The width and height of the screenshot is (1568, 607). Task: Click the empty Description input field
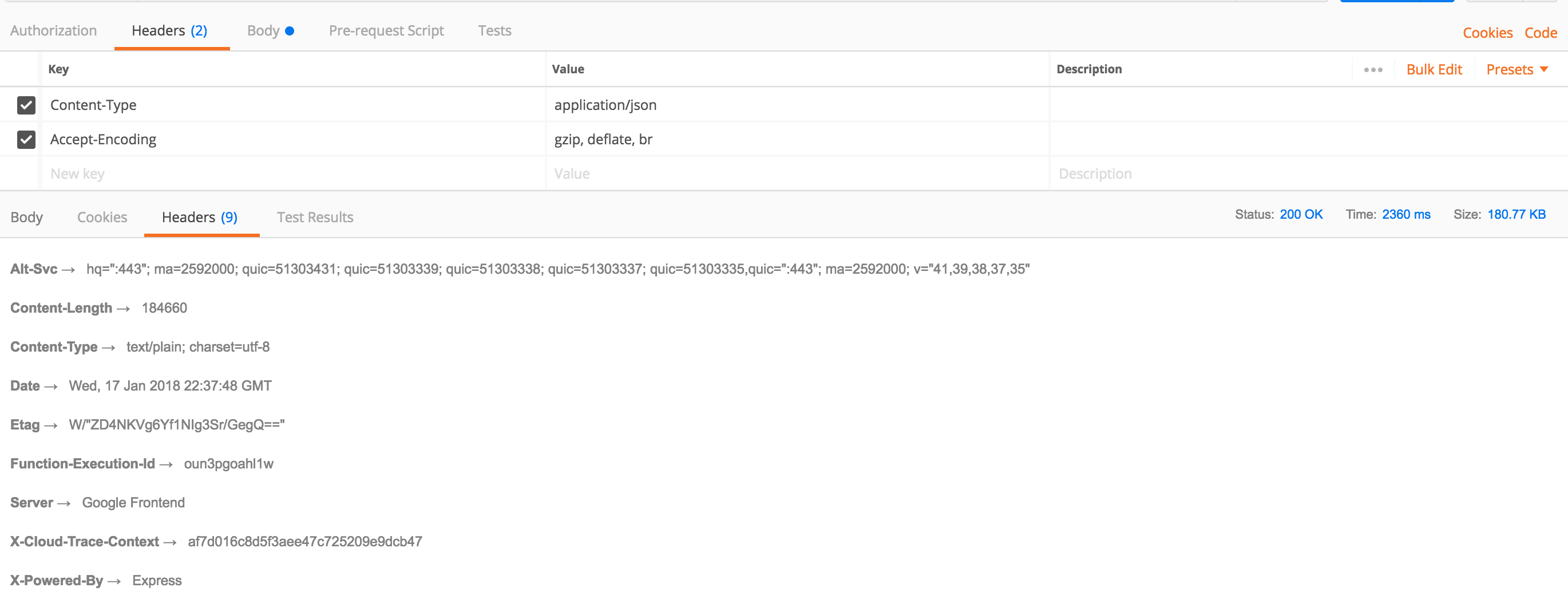click(x=1309, y=174)
